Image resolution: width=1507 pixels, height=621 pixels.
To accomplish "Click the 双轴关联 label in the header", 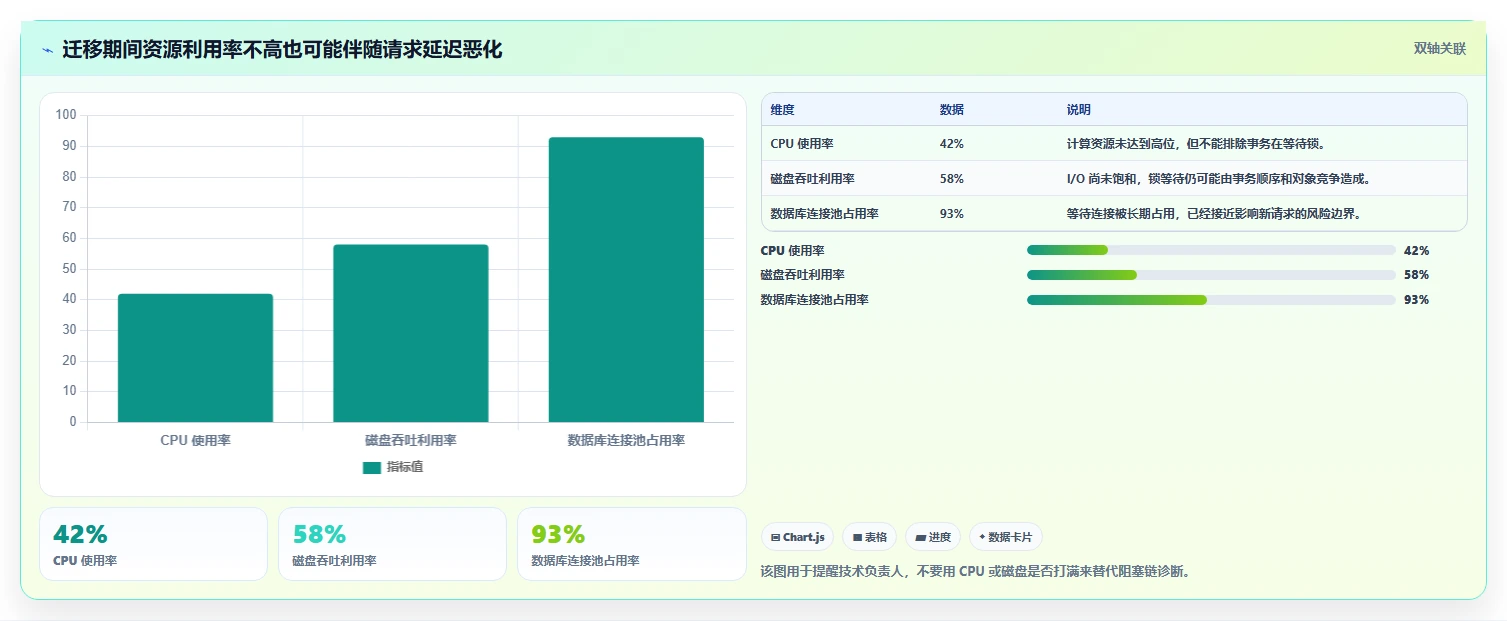I will pos(1439,49).
